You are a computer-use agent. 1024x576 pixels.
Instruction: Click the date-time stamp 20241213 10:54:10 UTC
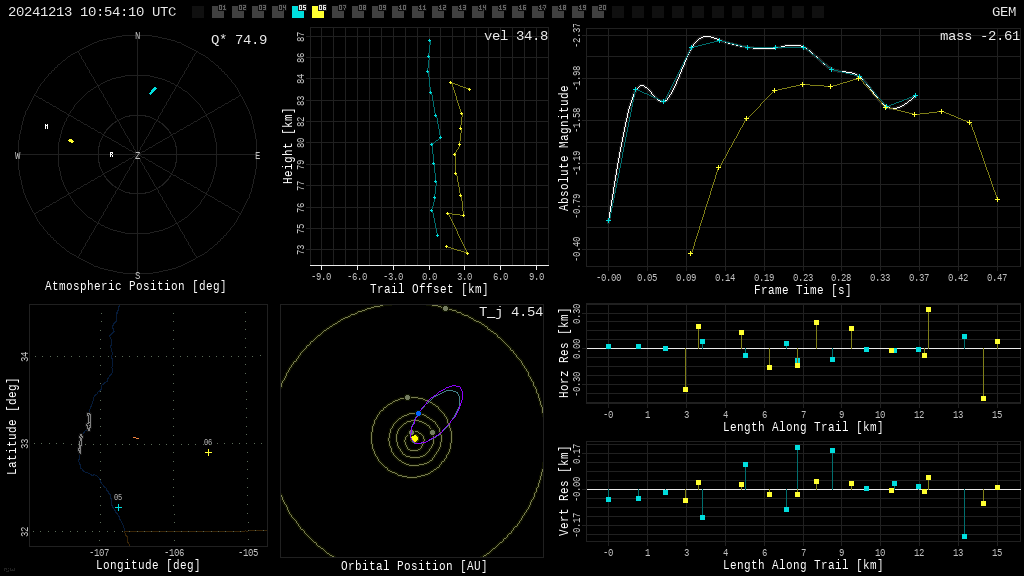(92, 12)
